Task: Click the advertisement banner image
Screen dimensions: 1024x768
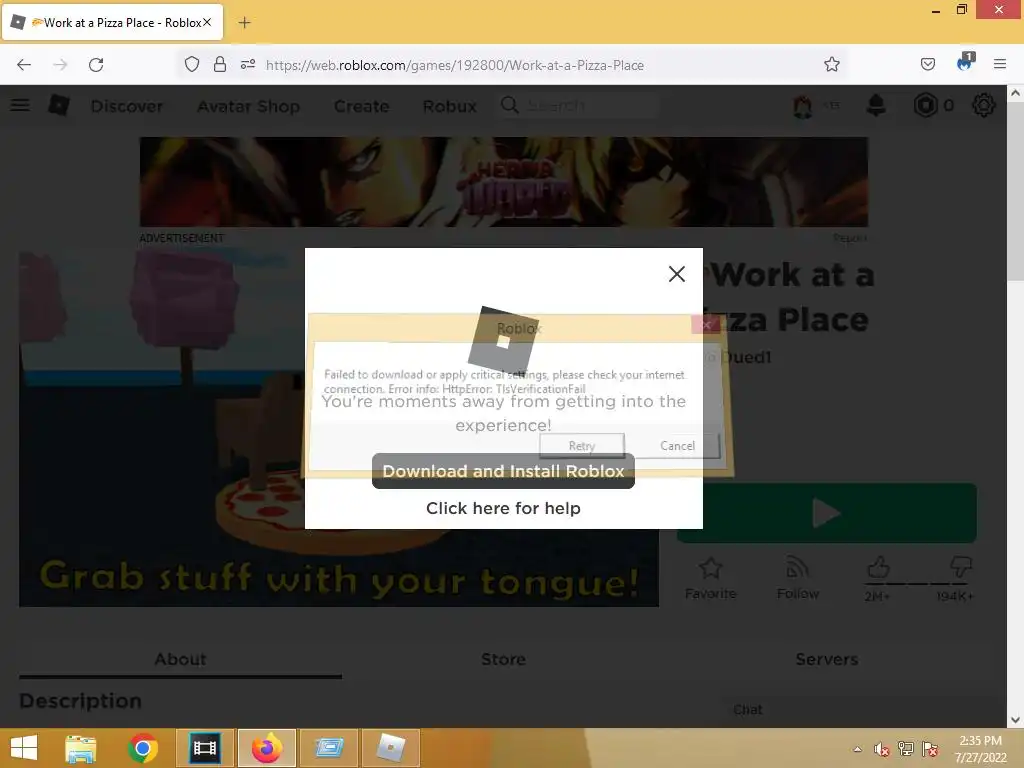Action: 504,182
